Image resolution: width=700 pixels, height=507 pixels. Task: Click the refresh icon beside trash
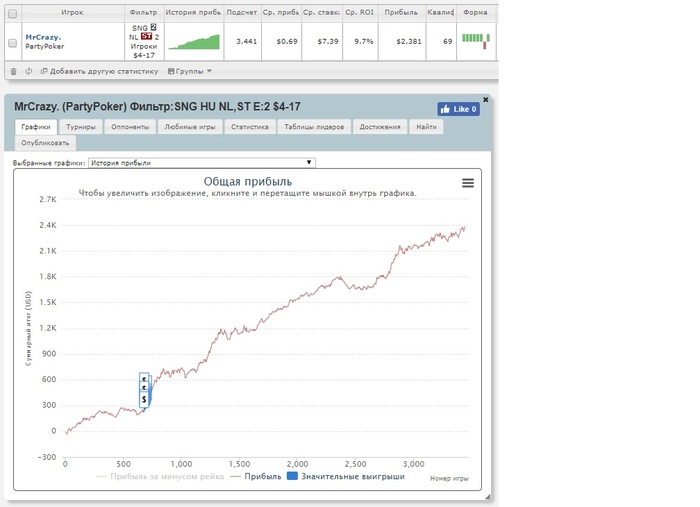[x=29, y=71]
